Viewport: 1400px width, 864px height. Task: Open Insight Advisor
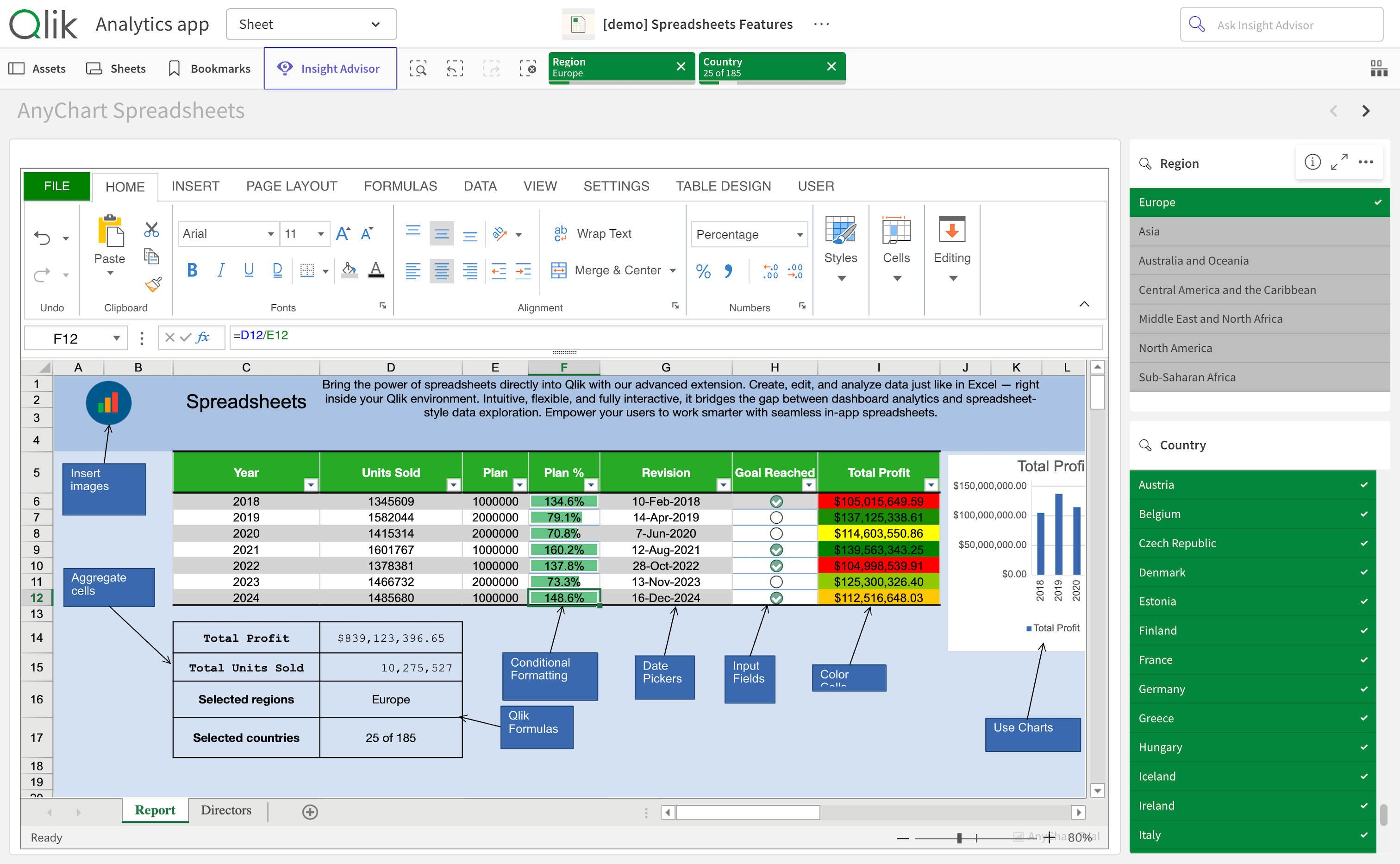tap(330, 68)
